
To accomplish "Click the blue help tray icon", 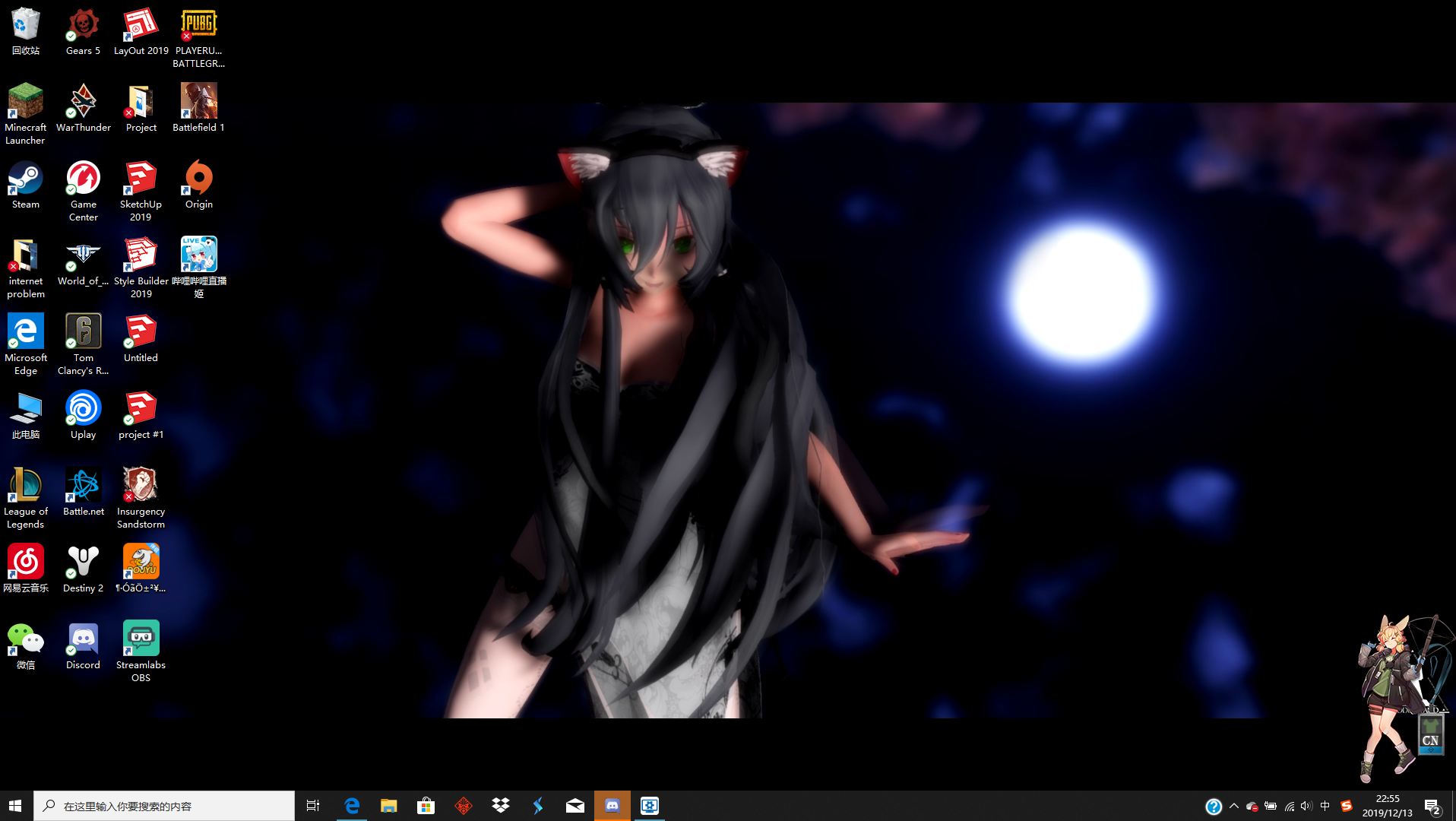I will pos(1214,807).
